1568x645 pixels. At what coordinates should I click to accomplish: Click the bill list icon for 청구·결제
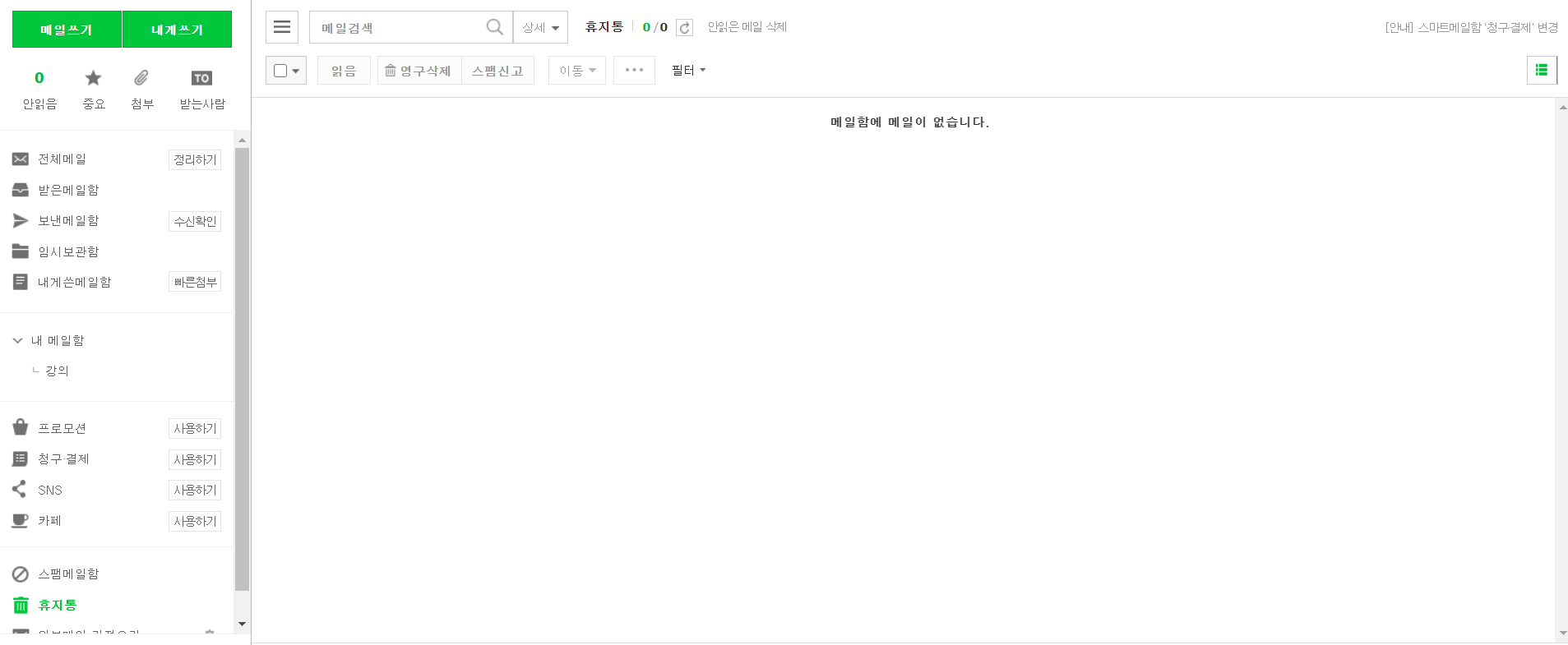pos(21,458)
